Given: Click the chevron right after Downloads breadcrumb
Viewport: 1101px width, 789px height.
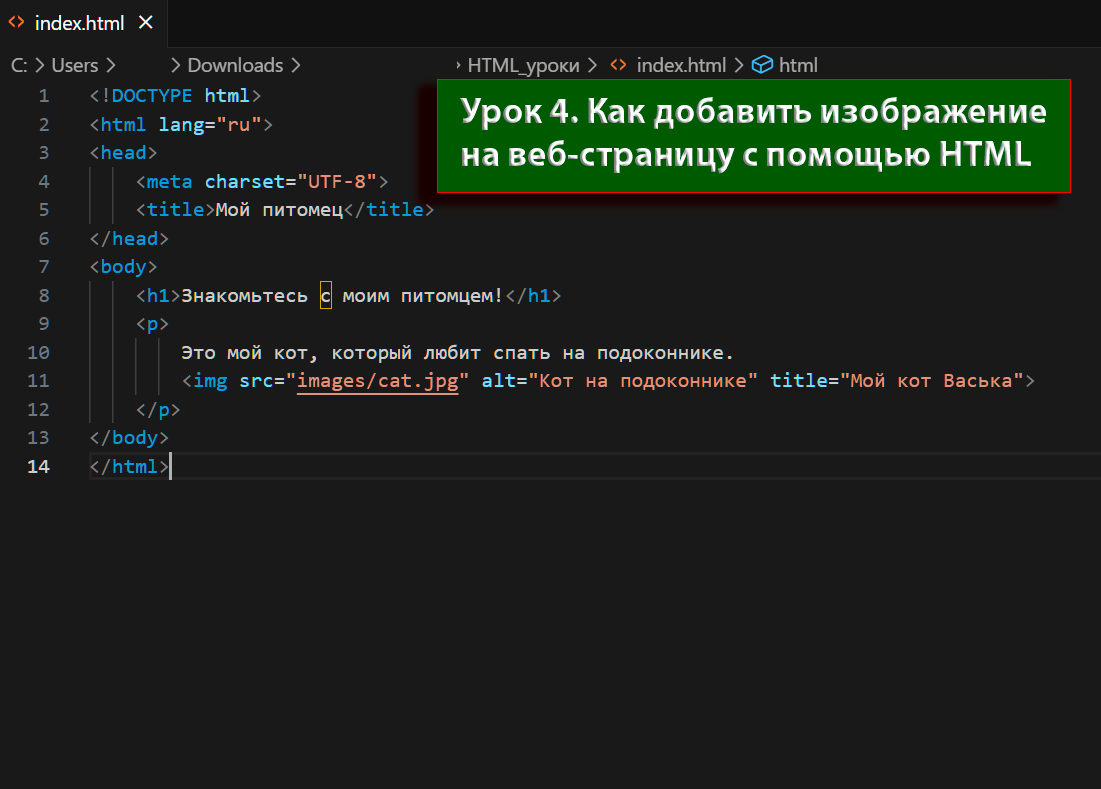Looking at the screenshot, I should tap(295, 65).
